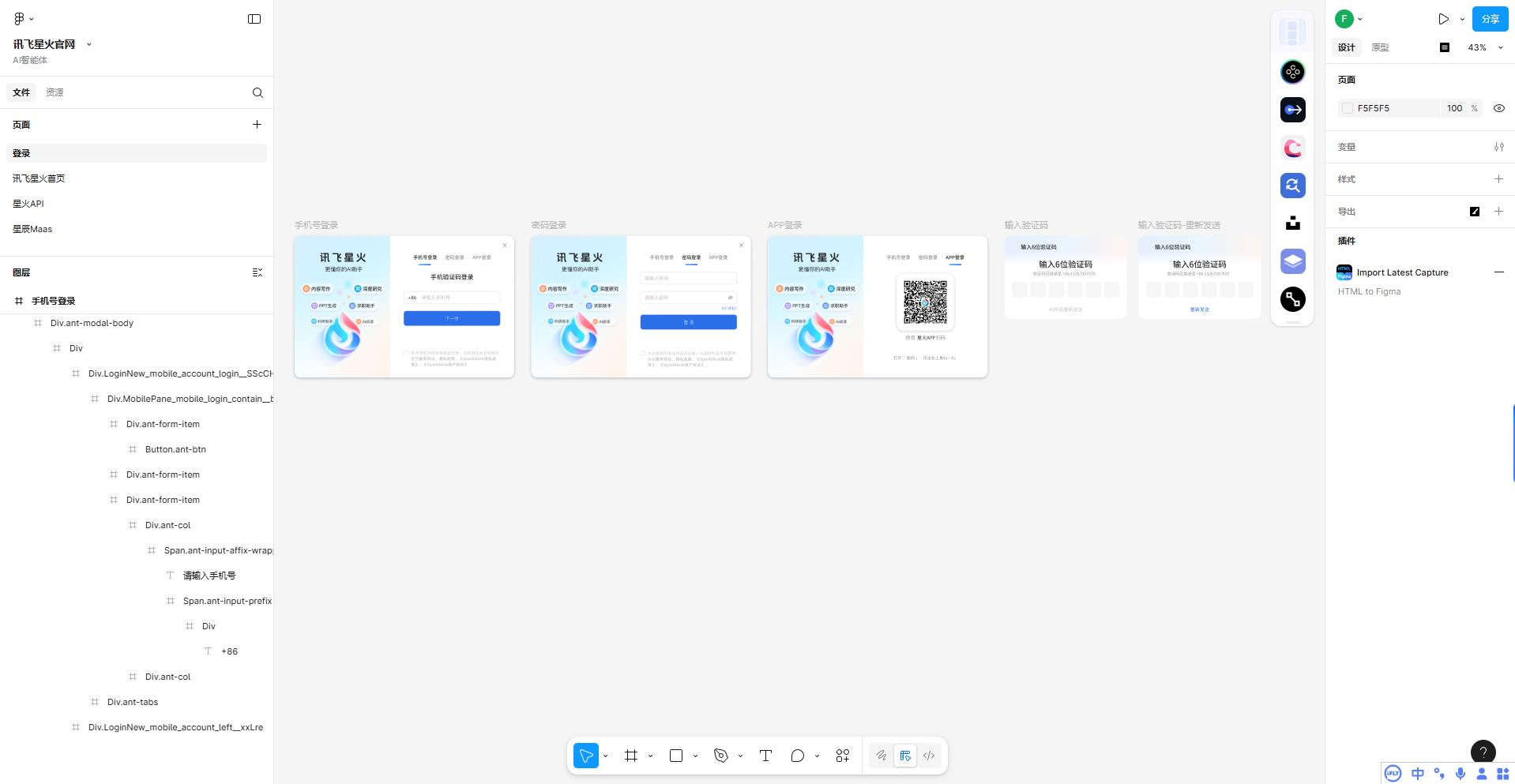
Task: Switch to Dev Mode toggle
Action: [929, 756]
